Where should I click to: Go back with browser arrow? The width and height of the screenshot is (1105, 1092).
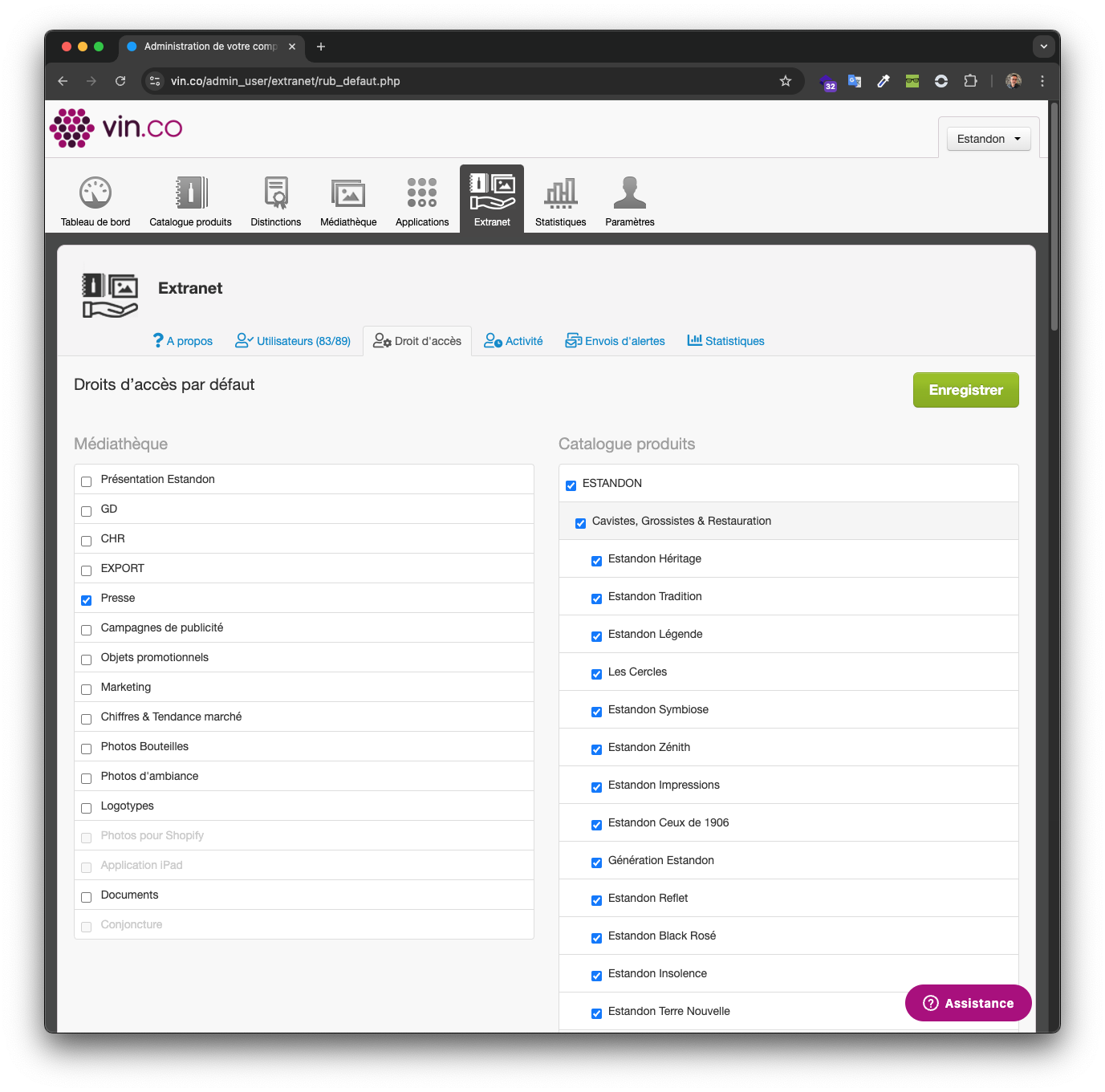(x=63, y=81)
